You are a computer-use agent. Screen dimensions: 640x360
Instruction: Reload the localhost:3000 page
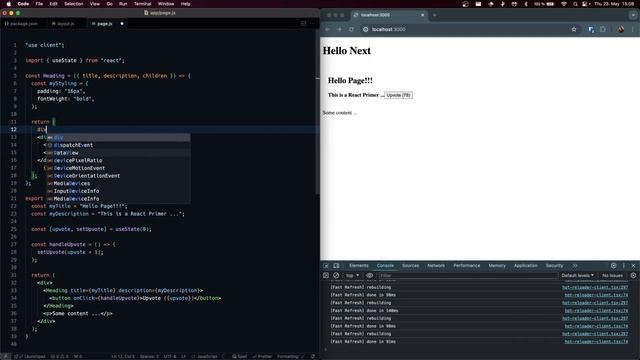coord(351,29)
